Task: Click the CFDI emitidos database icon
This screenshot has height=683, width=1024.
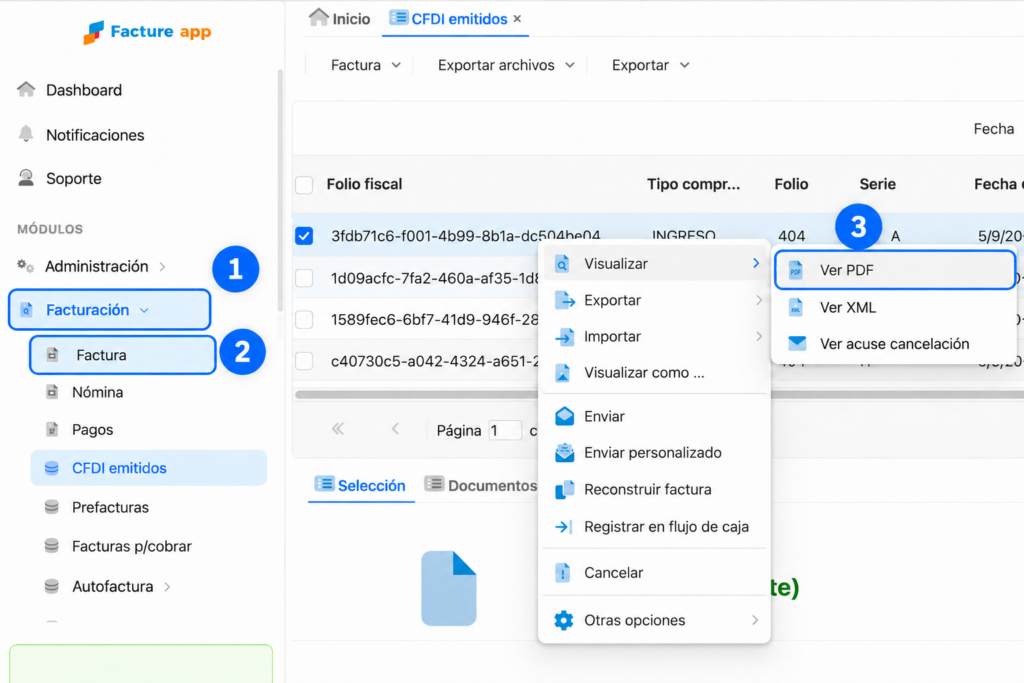Action: [52, 468]
